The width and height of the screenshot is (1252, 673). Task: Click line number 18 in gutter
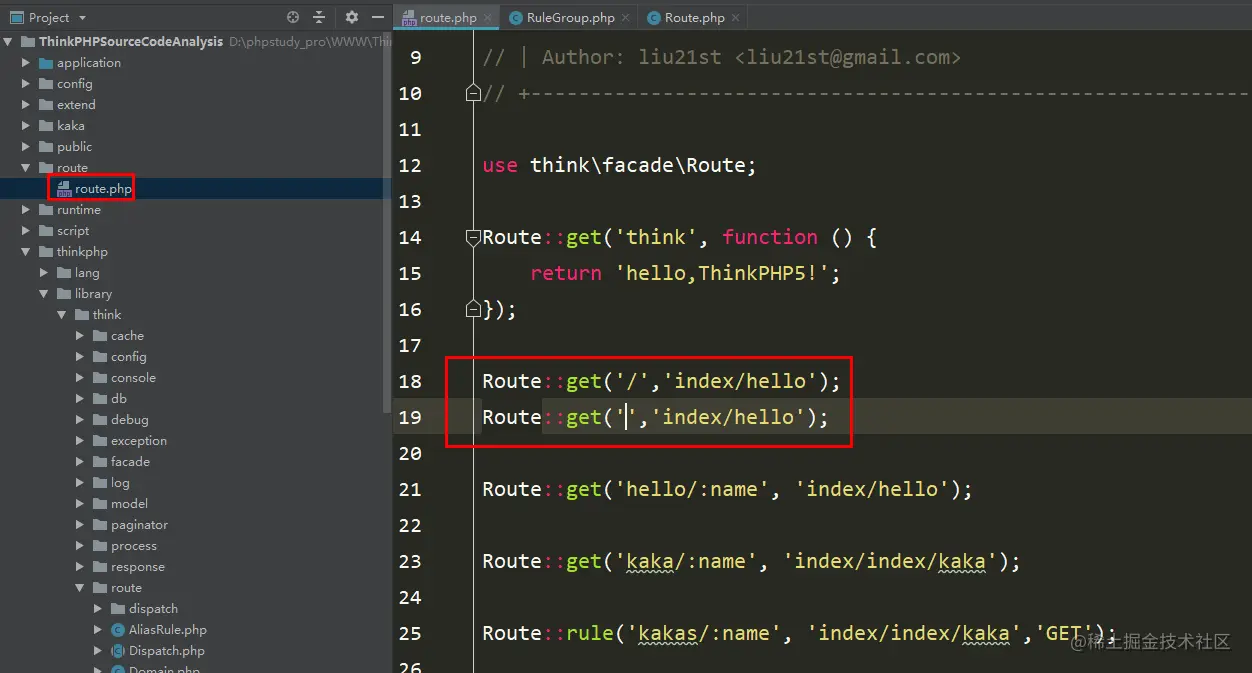click(x=410, y=381)
